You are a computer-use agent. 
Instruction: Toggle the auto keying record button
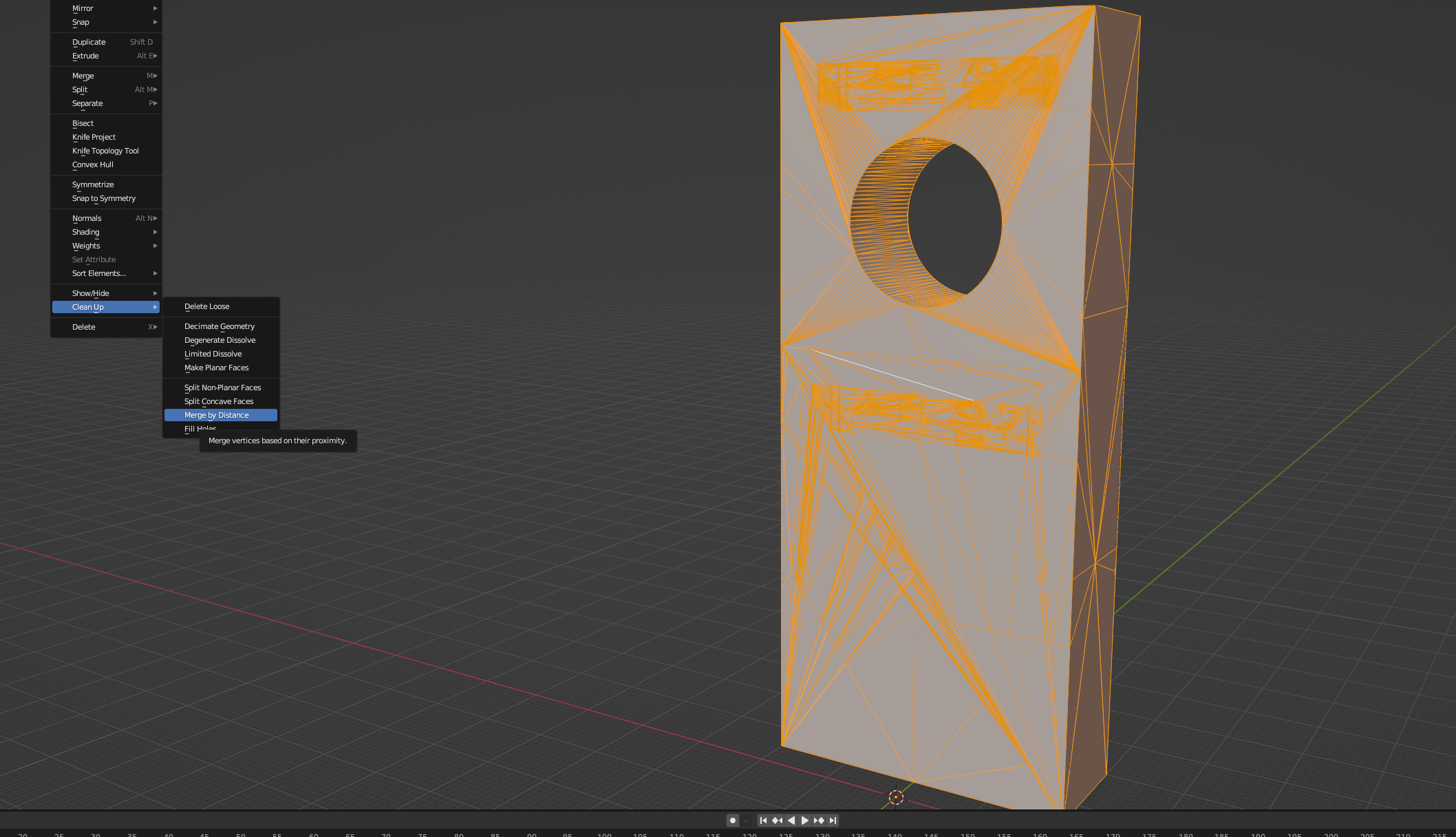click(733, 820)
